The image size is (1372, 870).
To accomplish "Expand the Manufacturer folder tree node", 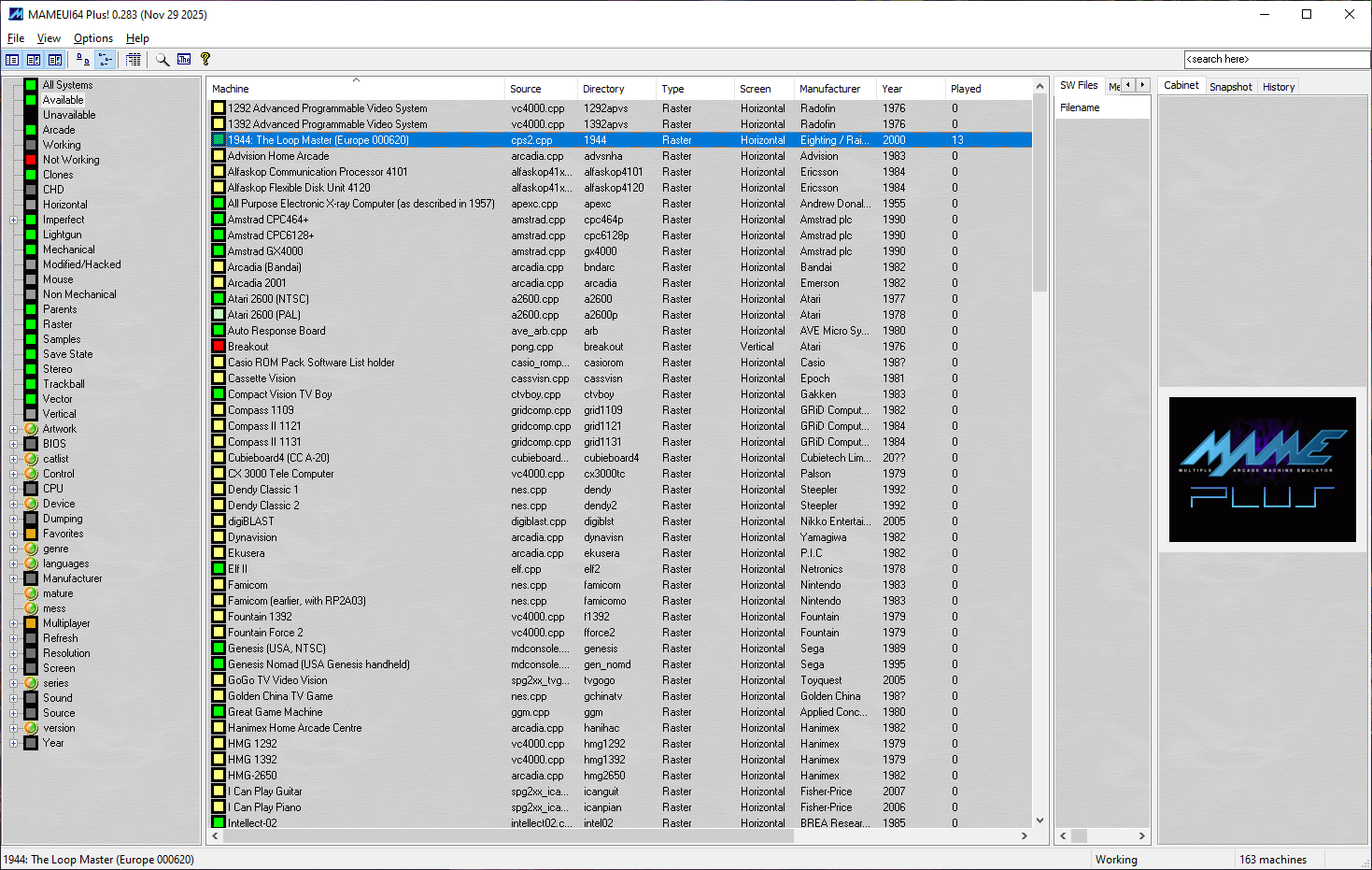I will (14, 578).
